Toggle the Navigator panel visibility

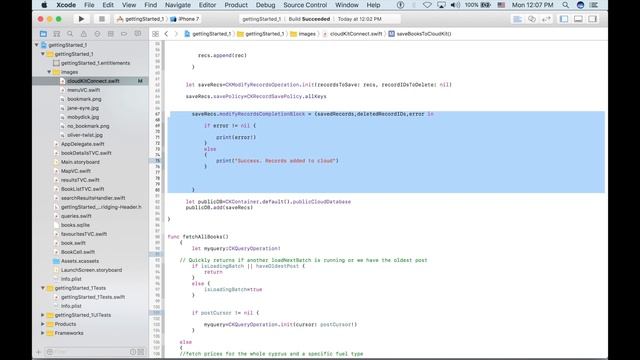[x=564, y=19]
